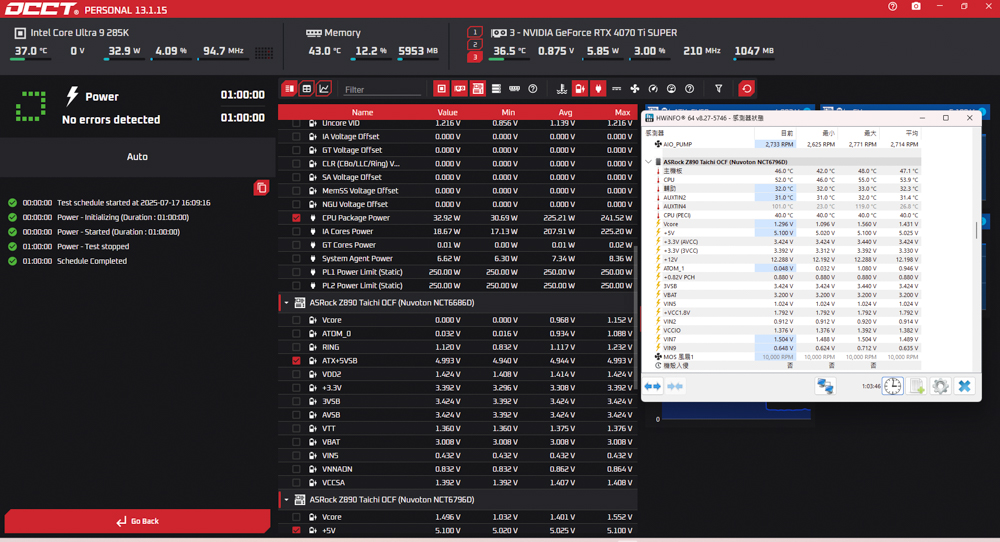Click the CPU core grid icon
1000x542 pixels.
pos(264,52)
